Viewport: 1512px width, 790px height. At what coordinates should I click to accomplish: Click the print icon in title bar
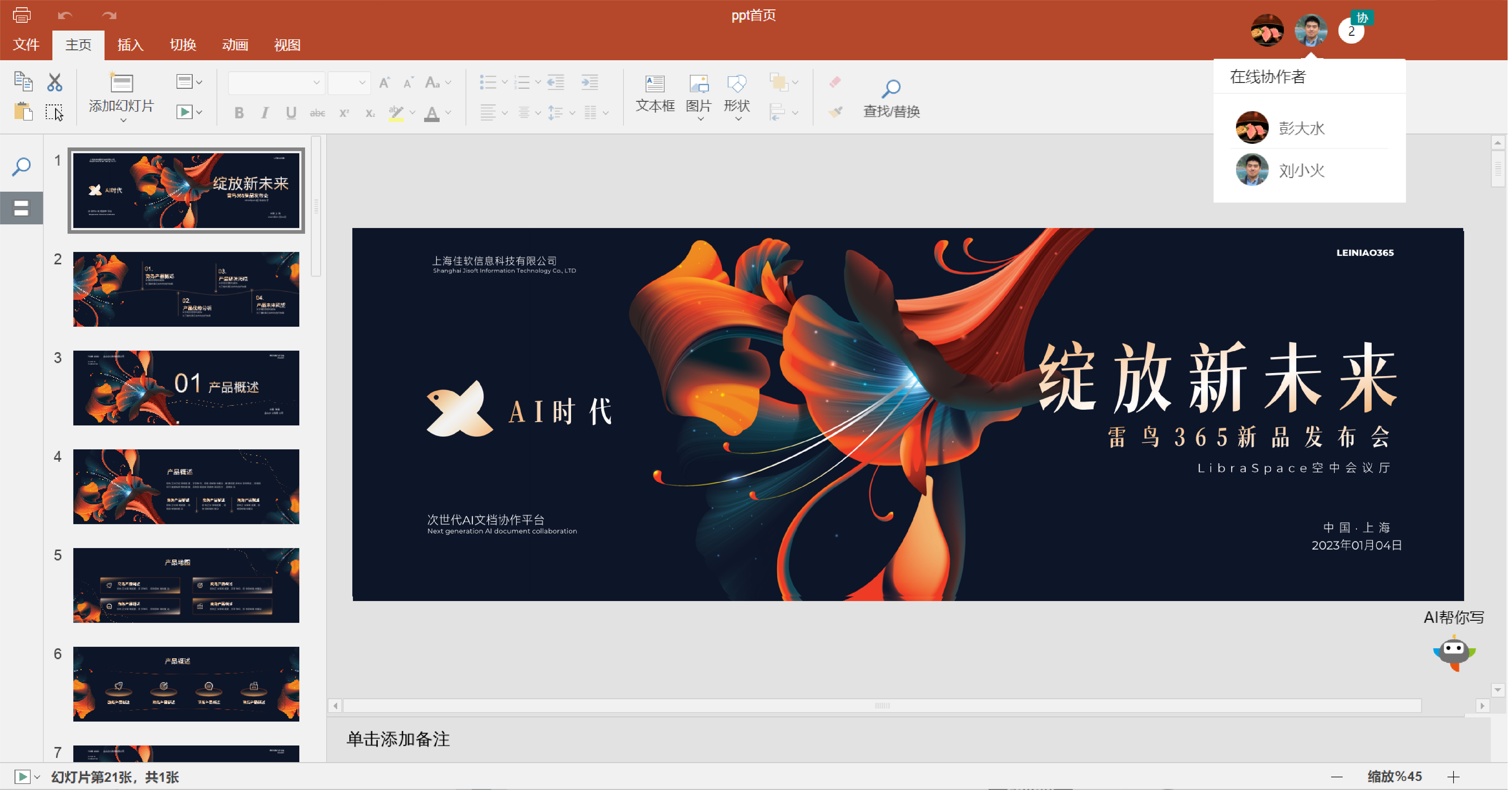tap(22, 15)
